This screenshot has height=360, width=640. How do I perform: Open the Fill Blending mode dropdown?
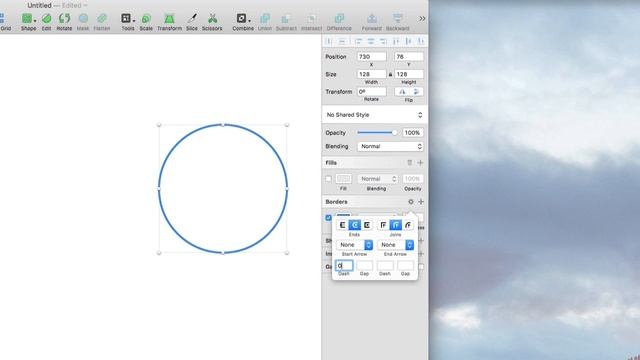[378, 179]
